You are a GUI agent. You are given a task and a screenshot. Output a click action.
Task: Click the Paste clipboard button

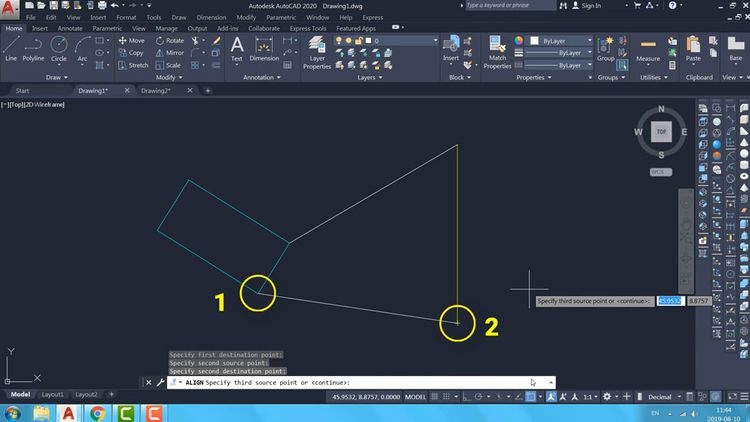click(x=693, y=49)
